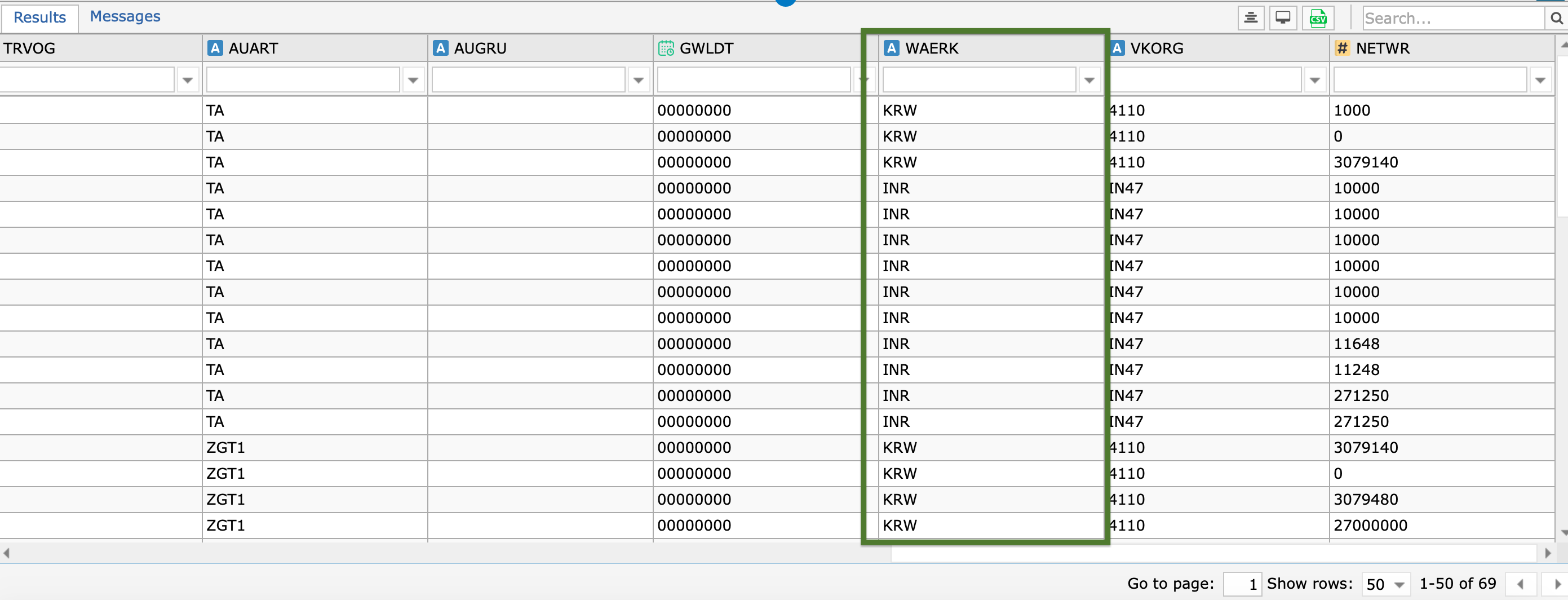Sort by the GWLDT column header
This screenshot has width=1568, height=600.
click(x=766, y=48)
